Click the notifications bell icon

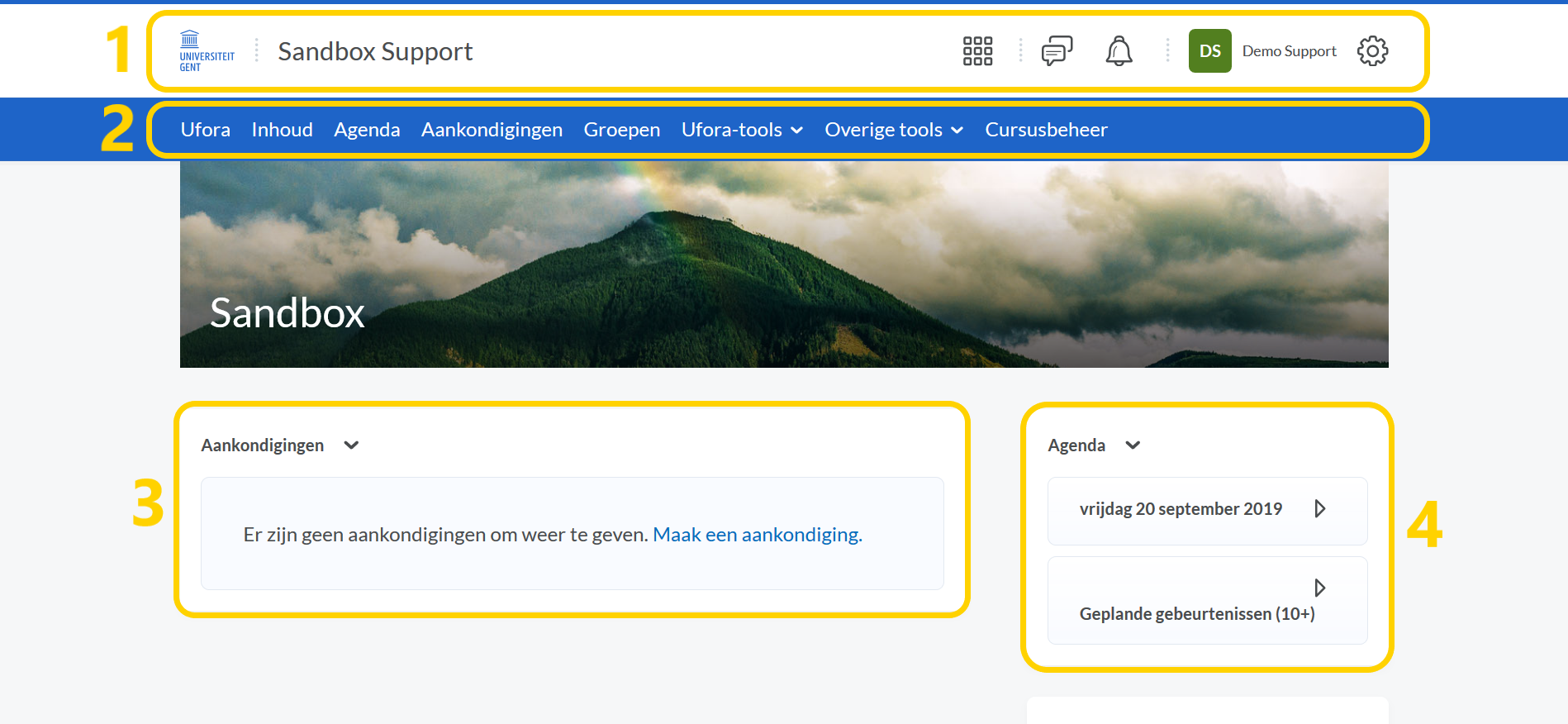click(x=1119, y=51)
